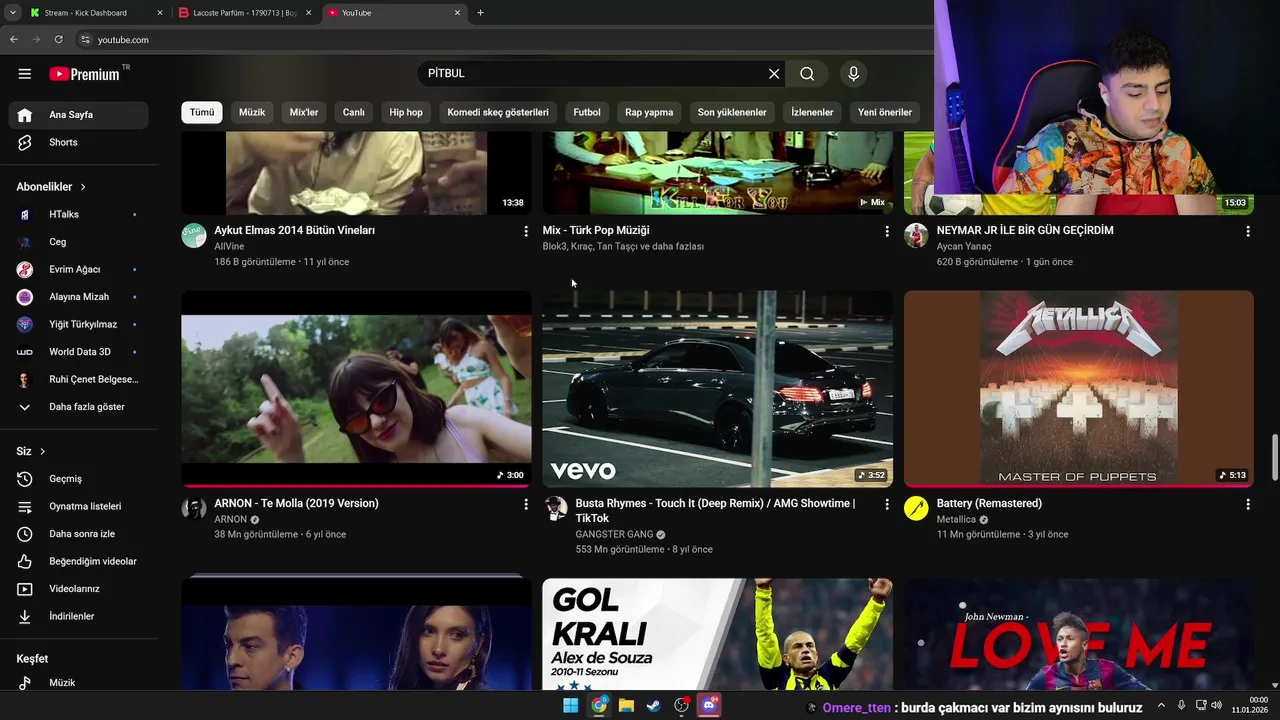The height and width of the screenshot is (720, 1280).
Task: Open the GANGSTER GANG channel avatar
Action: pyautogui.click(x=555, y=508)
